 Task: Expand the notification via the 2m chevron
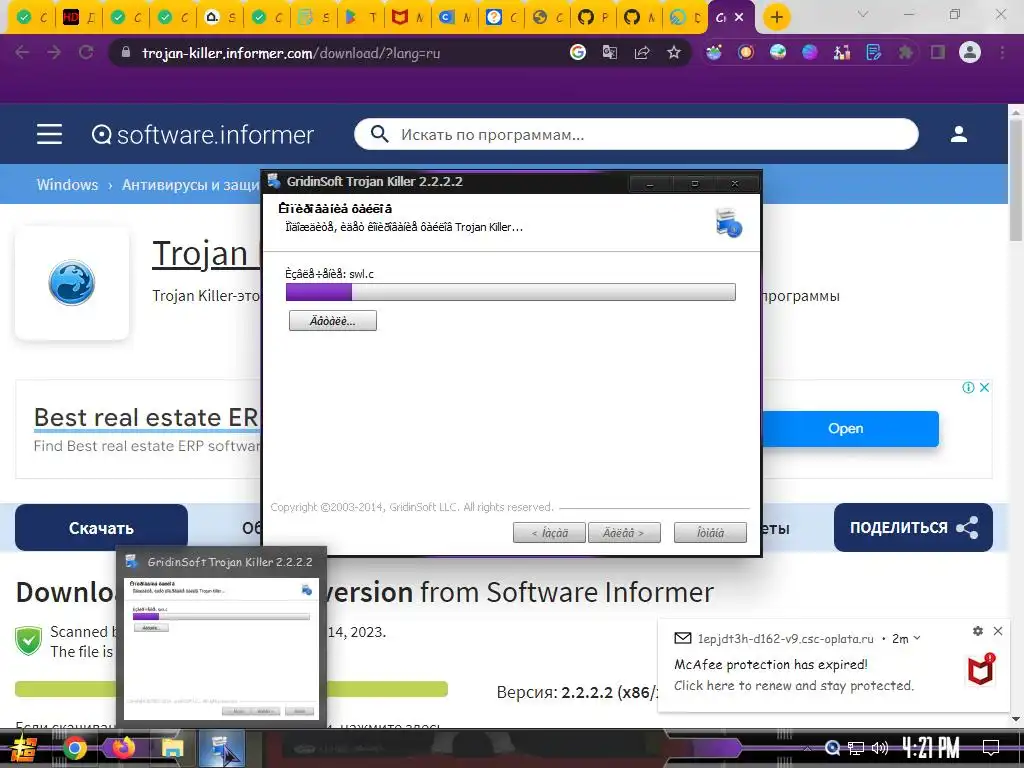[x=917, y=638]
